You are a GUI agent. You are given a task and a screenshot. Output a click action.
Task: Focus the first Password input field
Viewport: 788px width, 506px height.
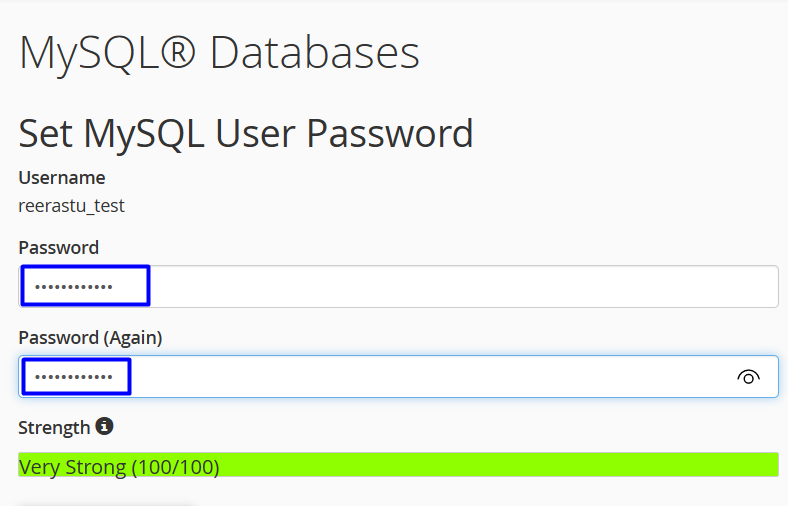(x=450, y=287)
